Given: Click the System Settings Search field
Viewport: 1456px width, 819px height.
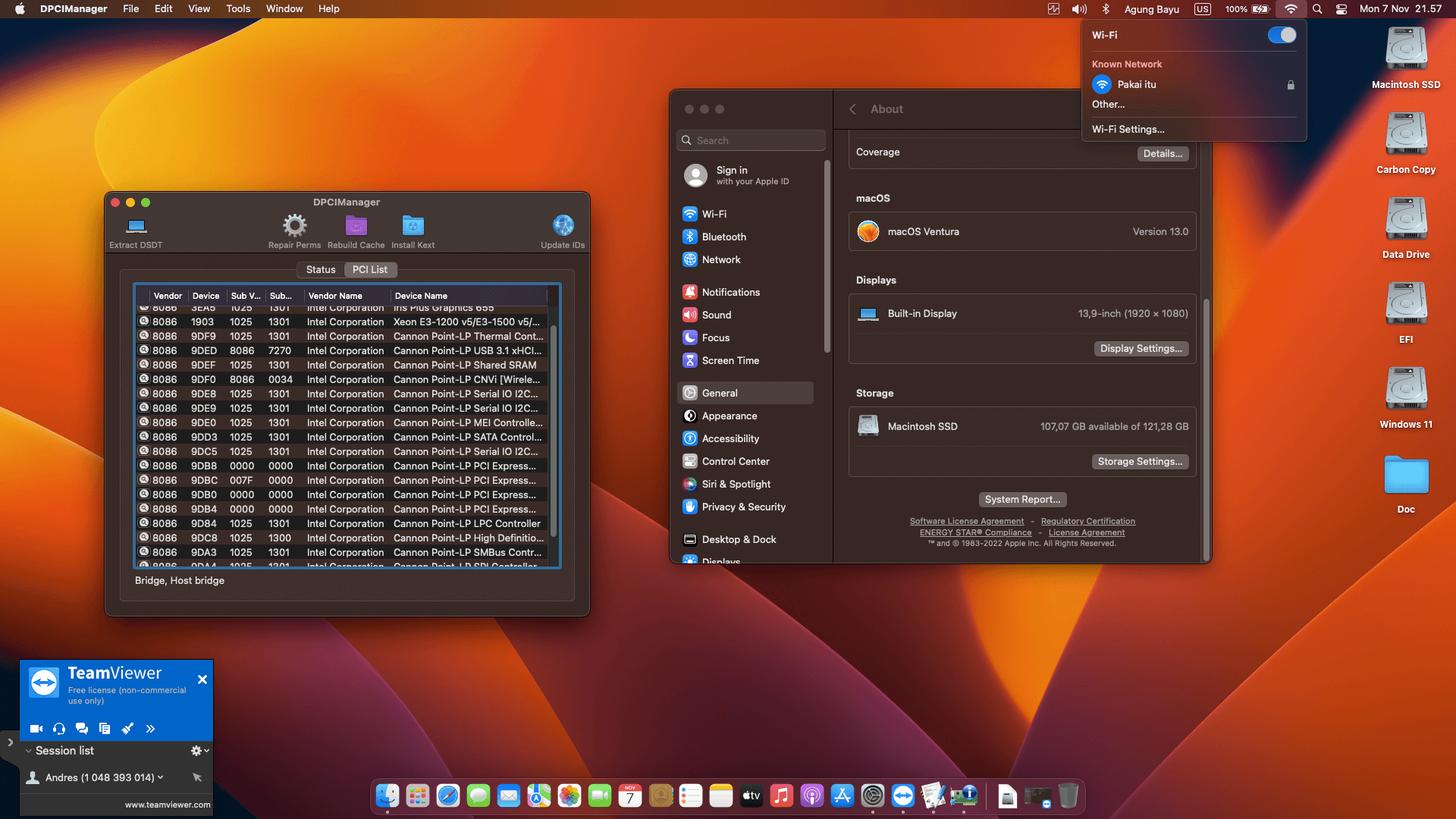Looking at the screenshot, I should tap(751, 140).
